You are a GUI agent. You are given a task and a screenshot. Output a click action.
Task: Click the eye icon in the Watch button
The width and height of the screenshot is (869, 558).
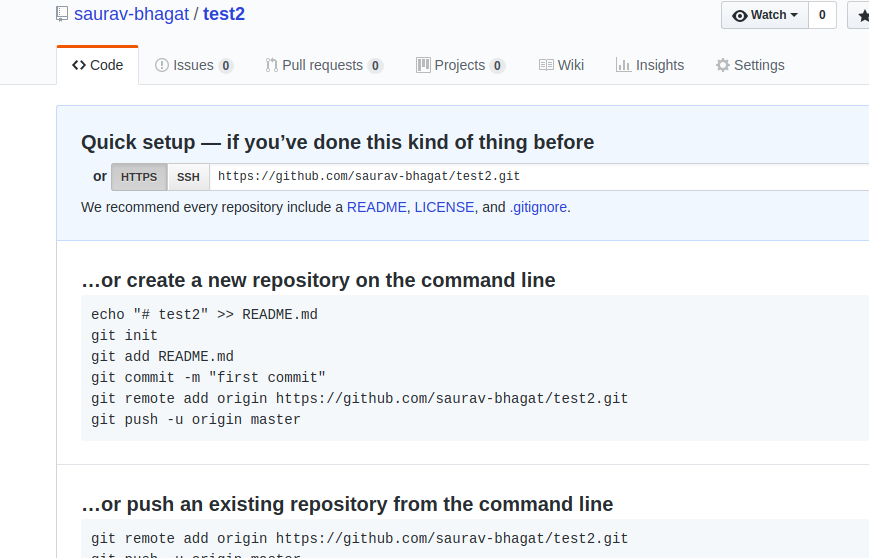pos(740,16)
